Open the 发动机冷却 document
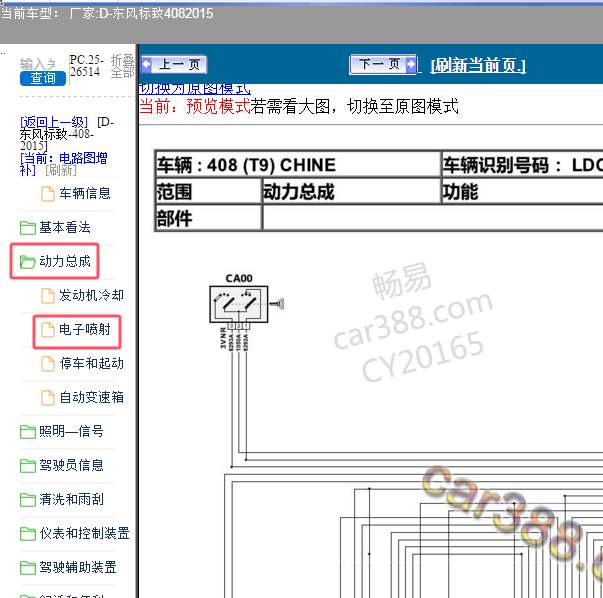The image size is (603, 598). [91, 295]
